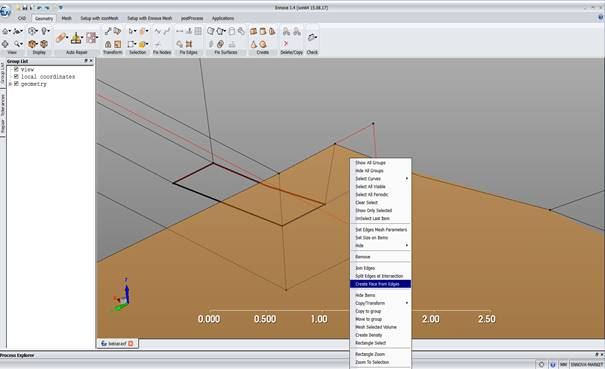
Task: Uncheck the local coordinates checkbox
Action: point(16,77)
